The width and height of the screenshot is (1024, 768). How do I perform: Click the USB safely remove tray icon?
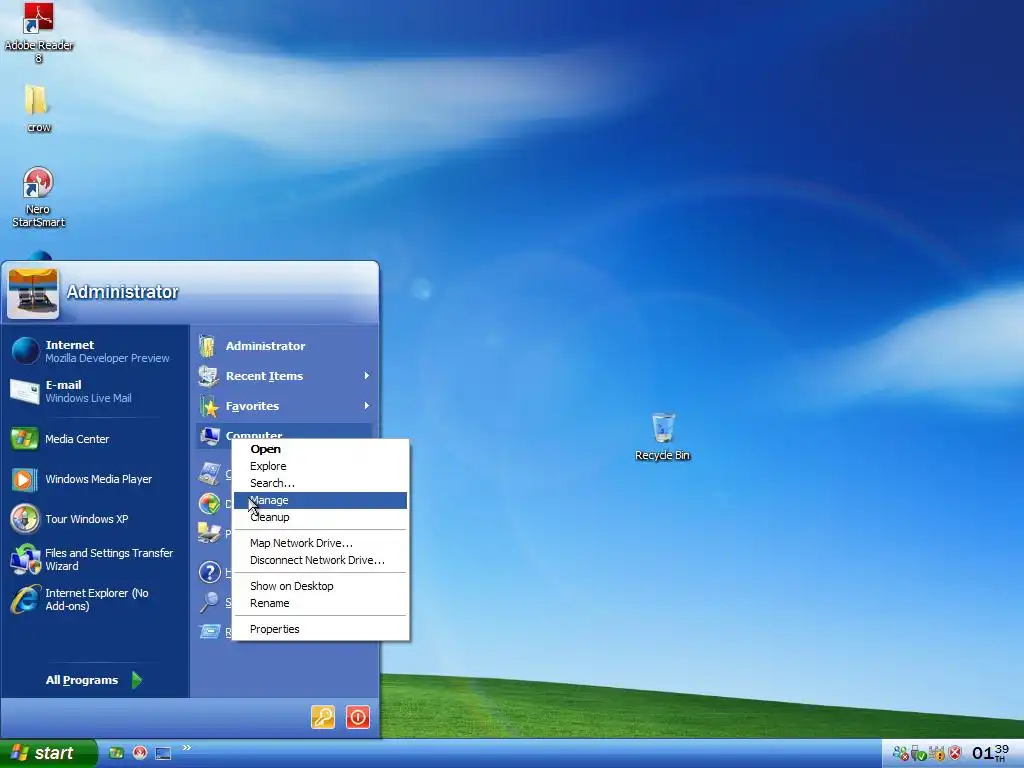click(919, 754)
